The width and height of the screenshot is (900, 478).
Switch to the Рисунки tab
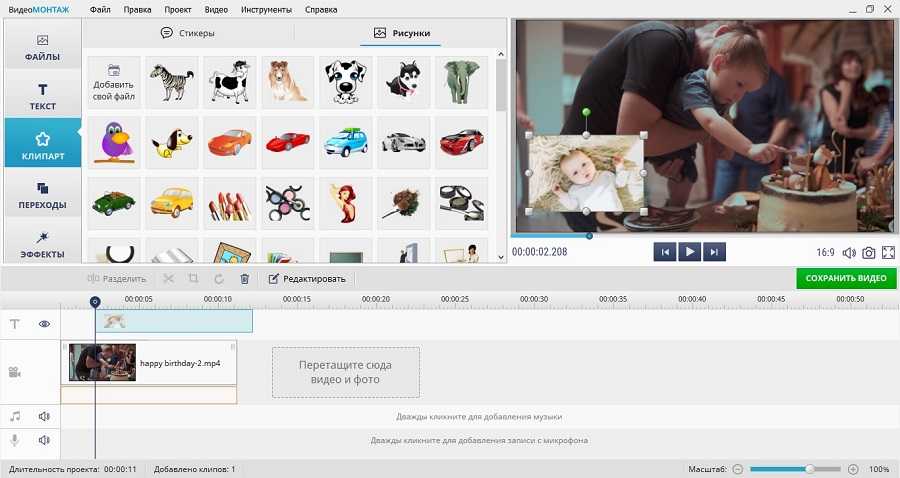402,33
